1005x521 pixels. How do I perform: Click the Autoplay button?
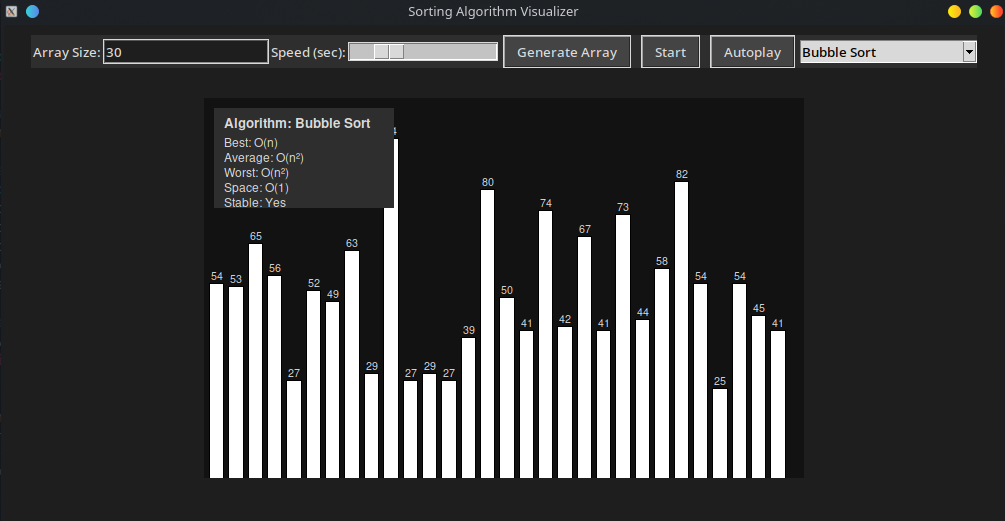pyautogui.click(x=752, y=52)
